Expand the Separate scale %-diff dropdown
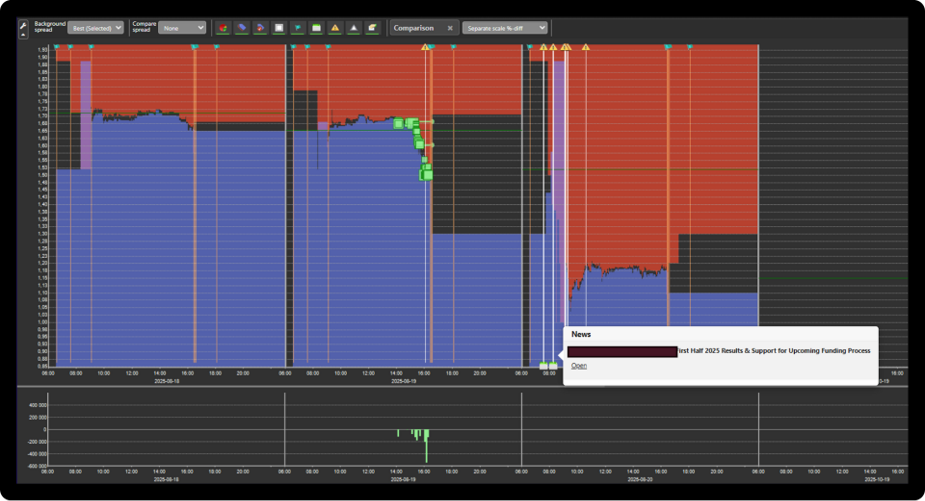Viewport: 925px width, 501px height. [504, 28]
